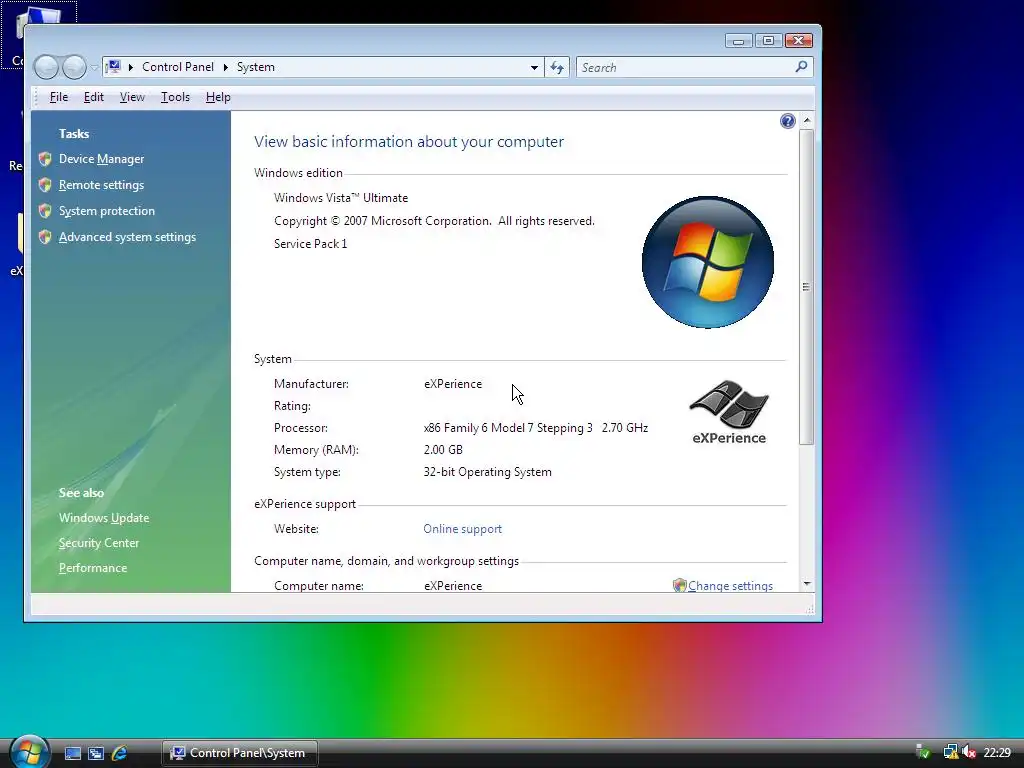
Task: Select System breadcrumb in address bar
Action: 255,67
